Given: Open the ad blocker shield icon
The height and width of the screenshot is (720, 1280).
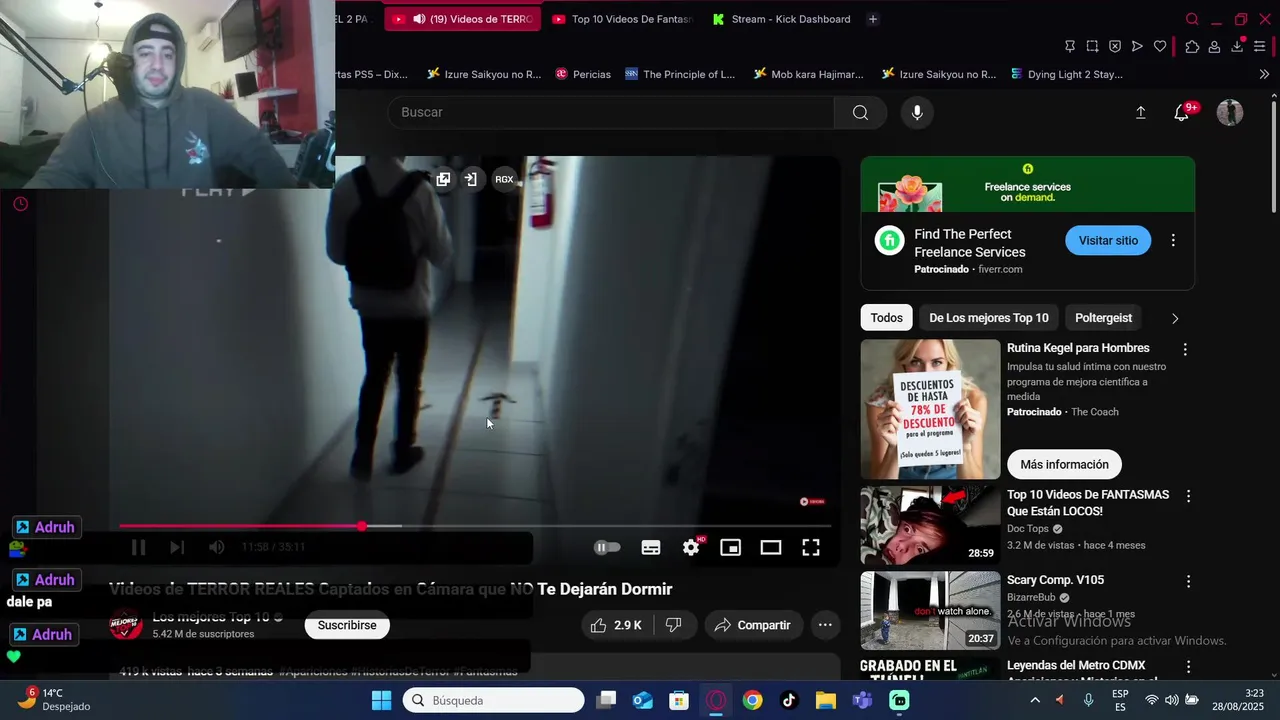Looking at the screenshot, I should (x=1115, y=46).
